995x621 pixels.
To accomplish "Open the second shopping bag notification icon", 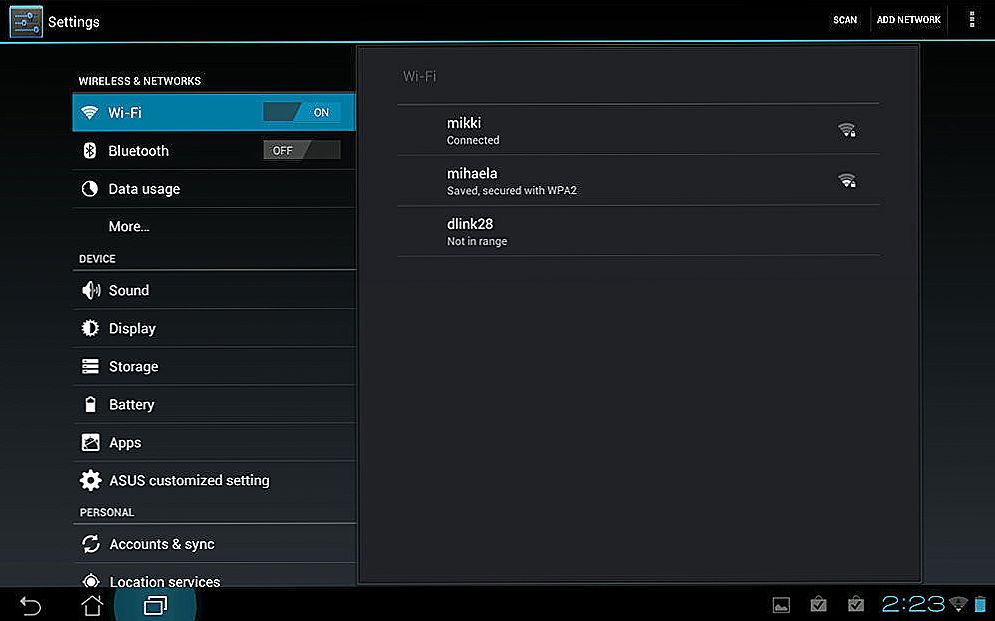I will (x=856, y=604).
